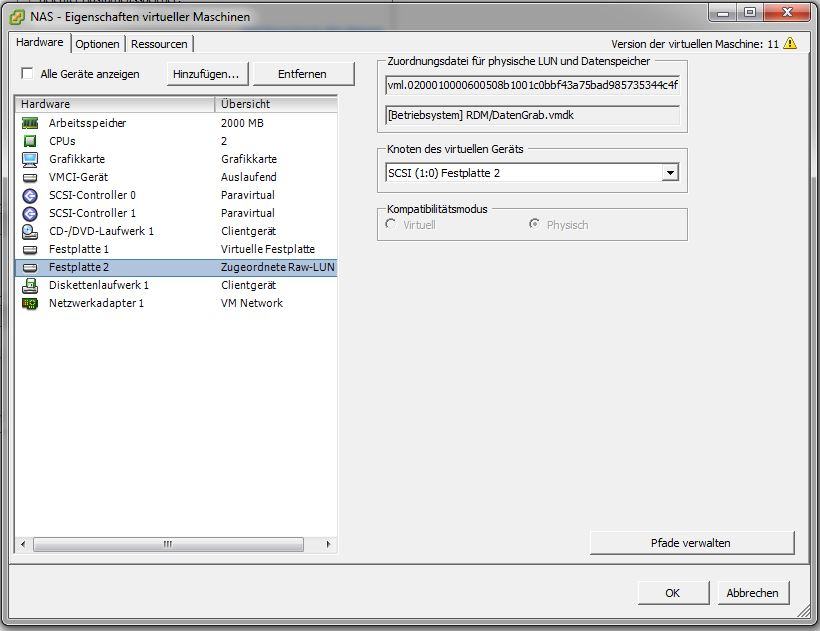
Task: Click the vml LUN identifier field
Action: click(532, 85)
